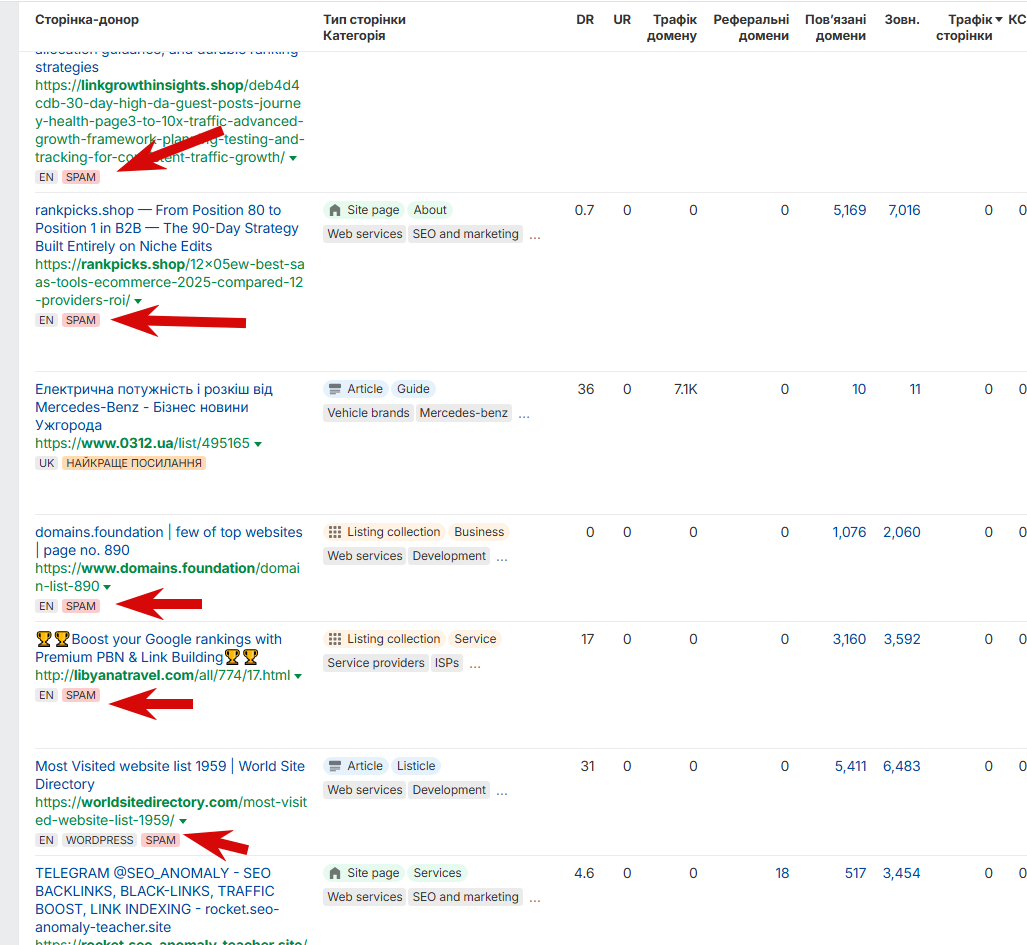Click the 'Guide' page type tag

413,389
